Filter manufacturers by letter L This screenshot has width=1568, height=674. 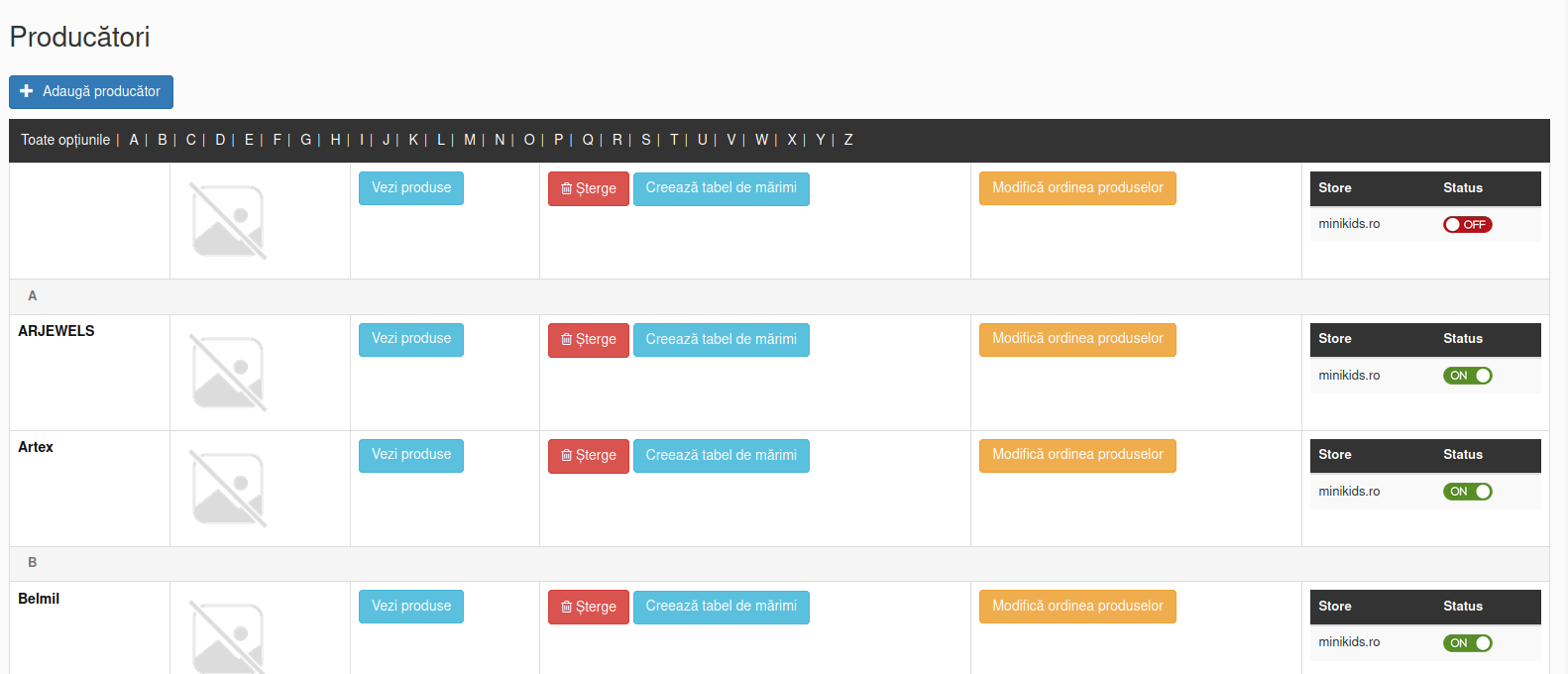[441, 140]
